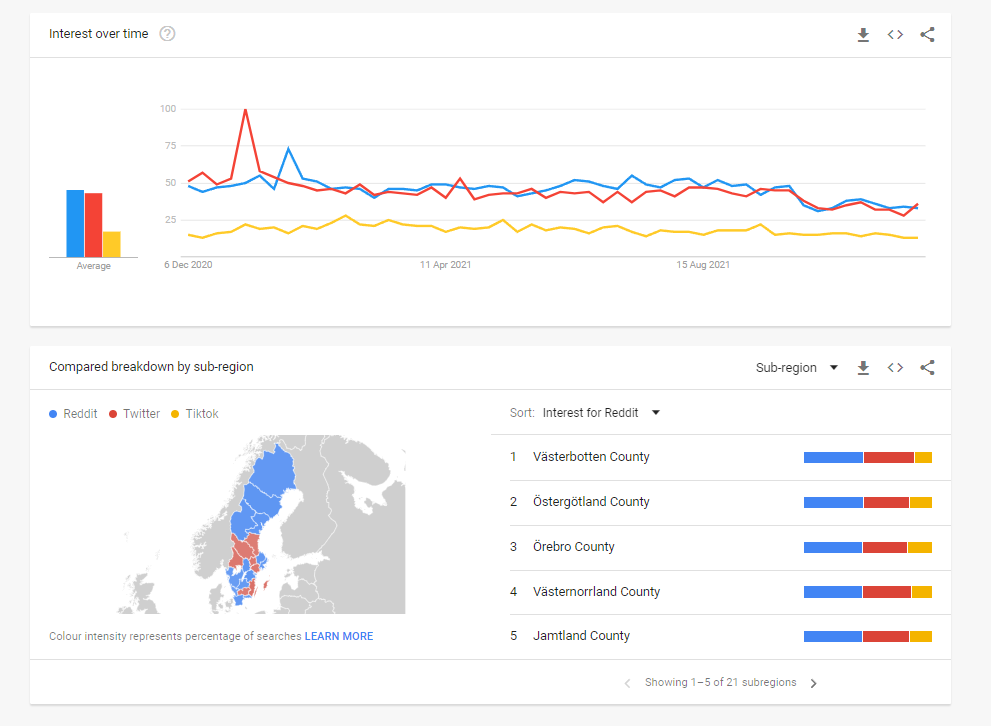
Task: Open the Sub-region dropdown
Action: (797, 368)
